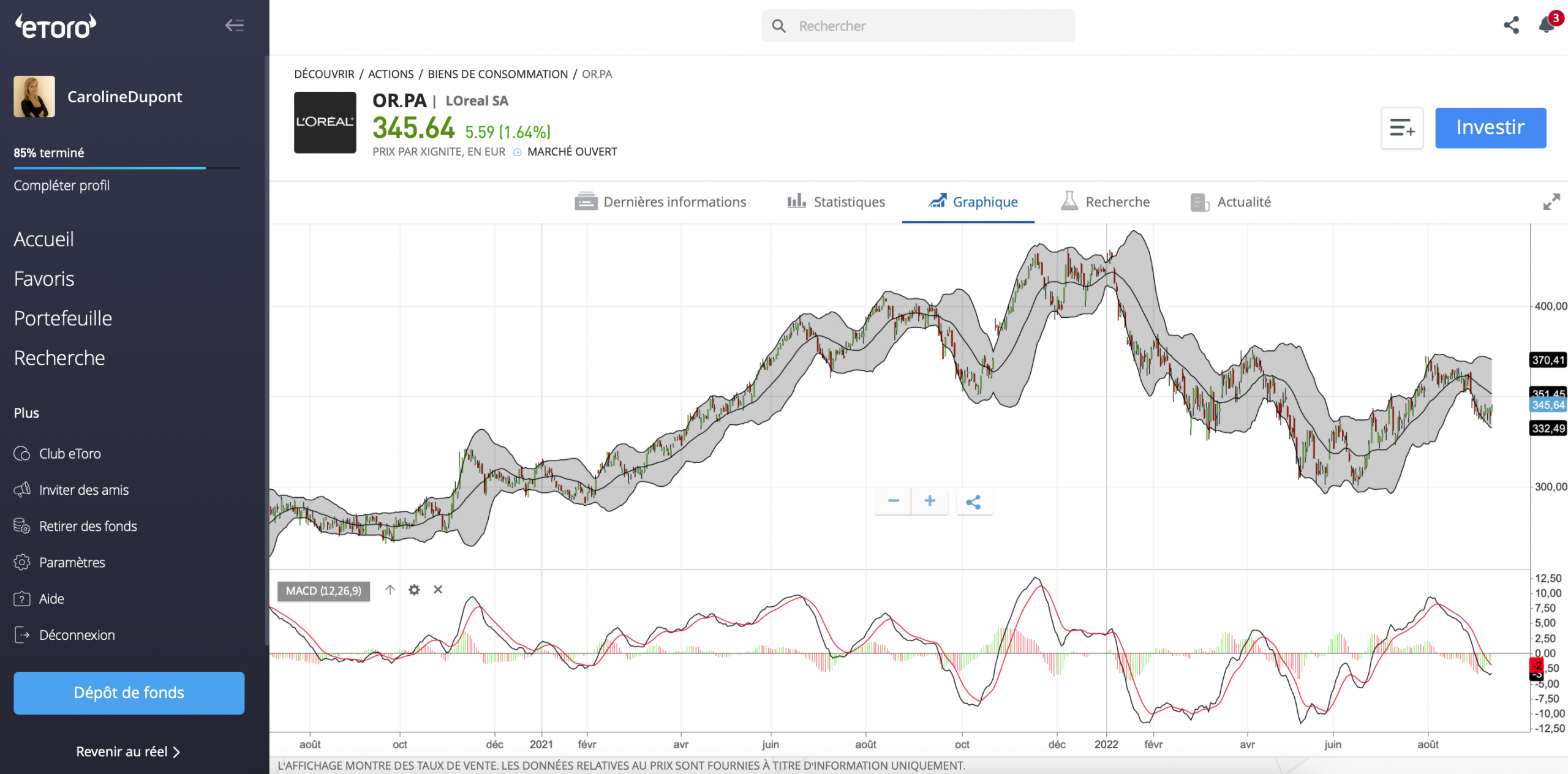Image resolution: width=1568 pixels, height=774 pixels.
Task: Go to Accueil
Action: [x=44, y=239]
